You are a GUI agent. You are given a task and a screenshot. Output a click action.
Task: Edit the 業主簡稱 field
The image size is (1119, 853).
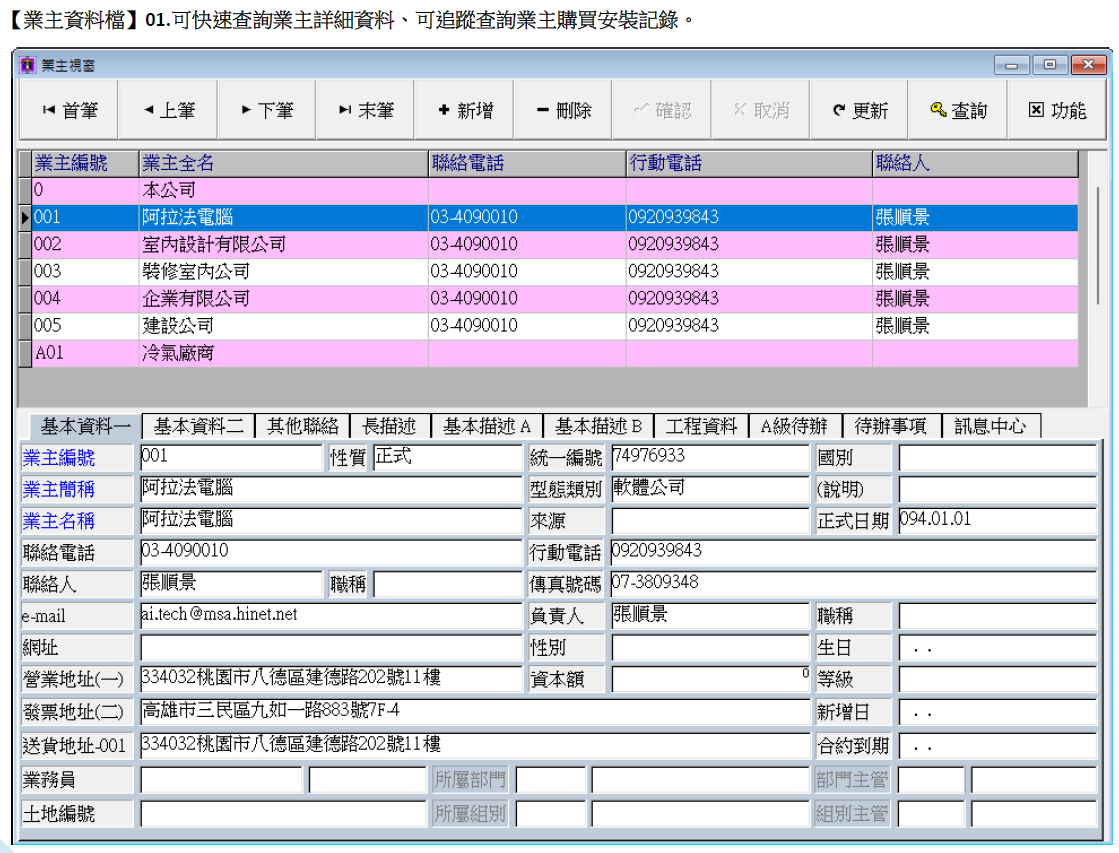click(331, 489)
